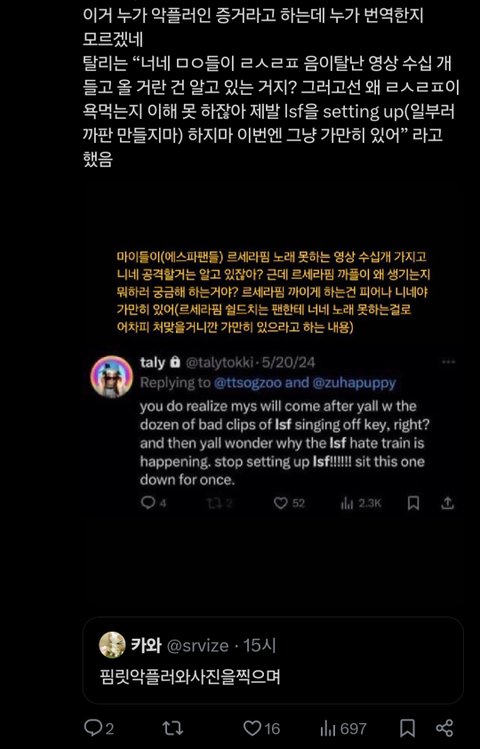Bookmark taly's embedded tweet
The image size is (480, 749).
[x=414, y=503]
